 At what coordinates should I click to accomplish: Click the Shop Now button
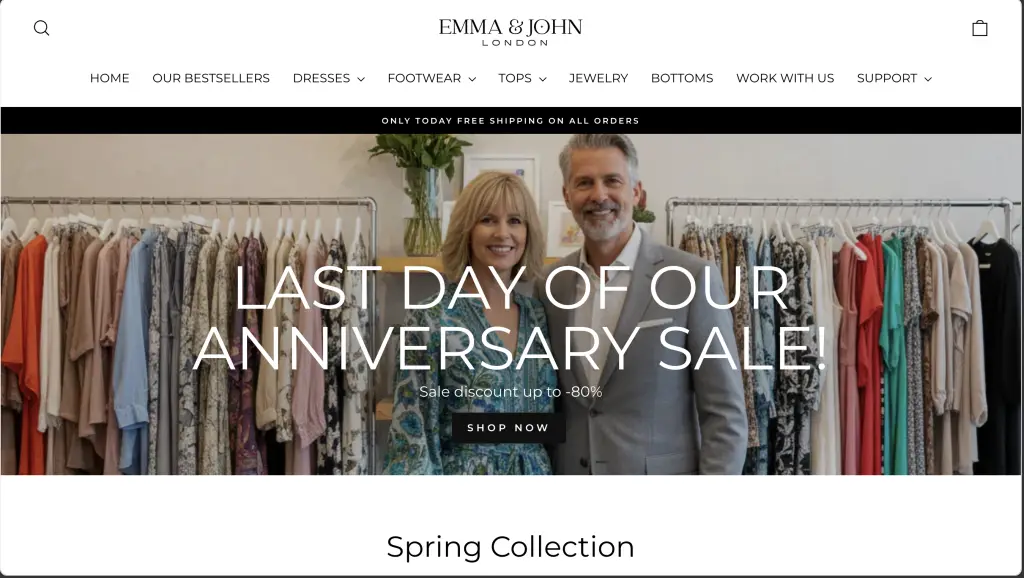coord(509,428)
